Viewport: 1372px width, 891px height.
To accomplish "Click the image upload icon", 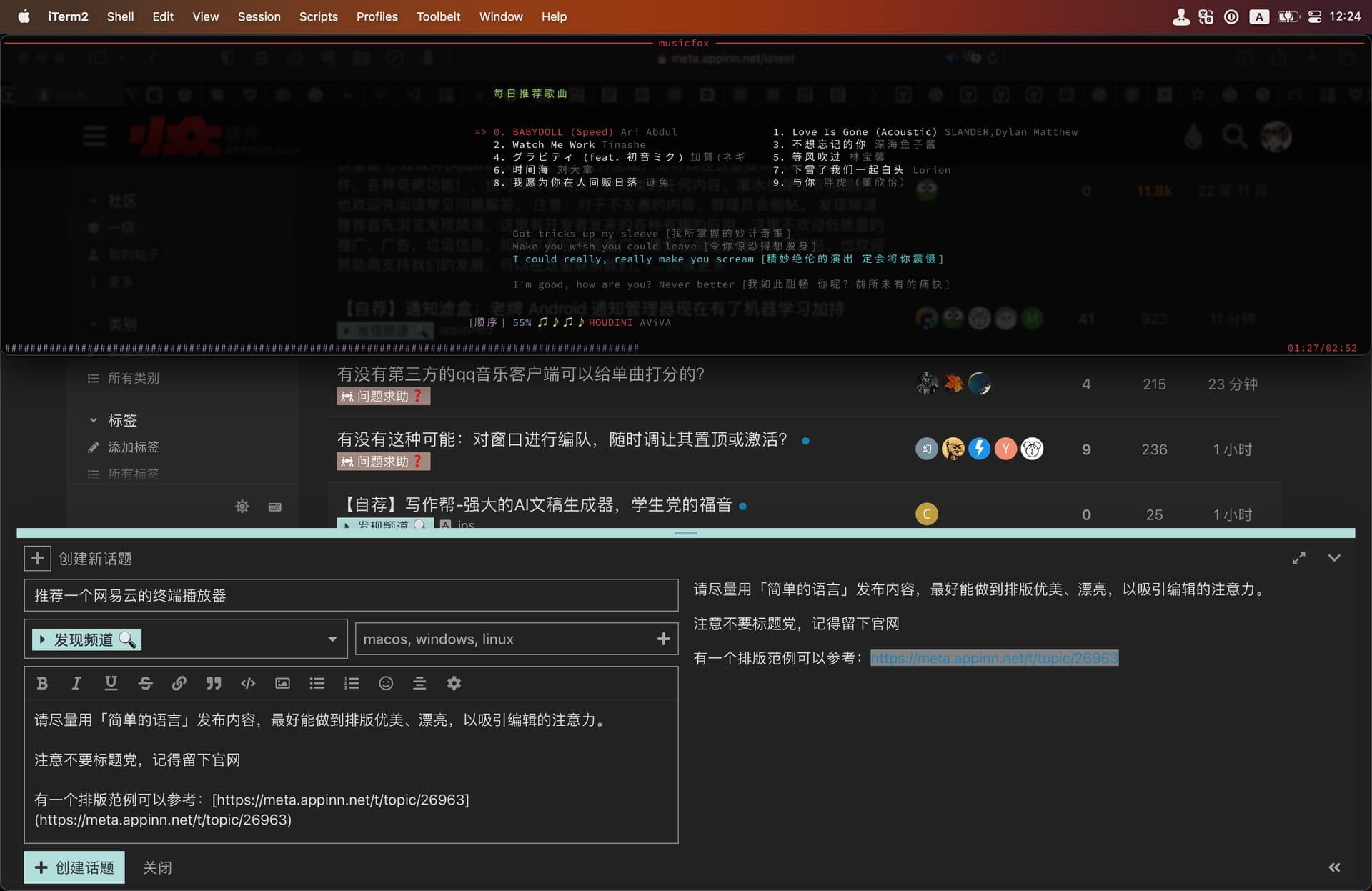I will (x=282, y=684).
